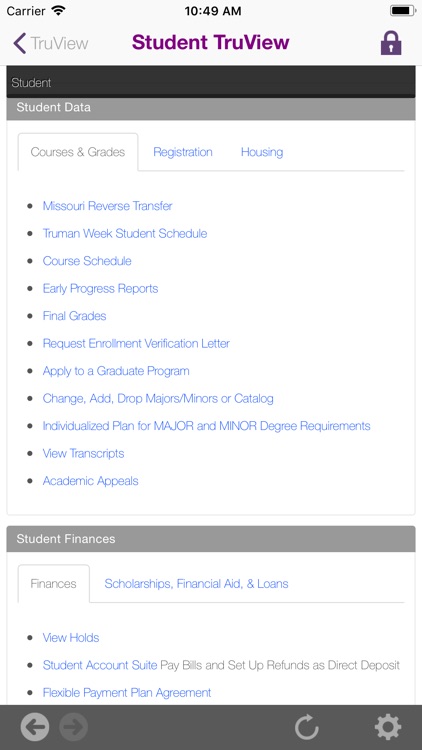Switch to the Registration tab
This screenshot has width=422, height=750.
[183, 152]
